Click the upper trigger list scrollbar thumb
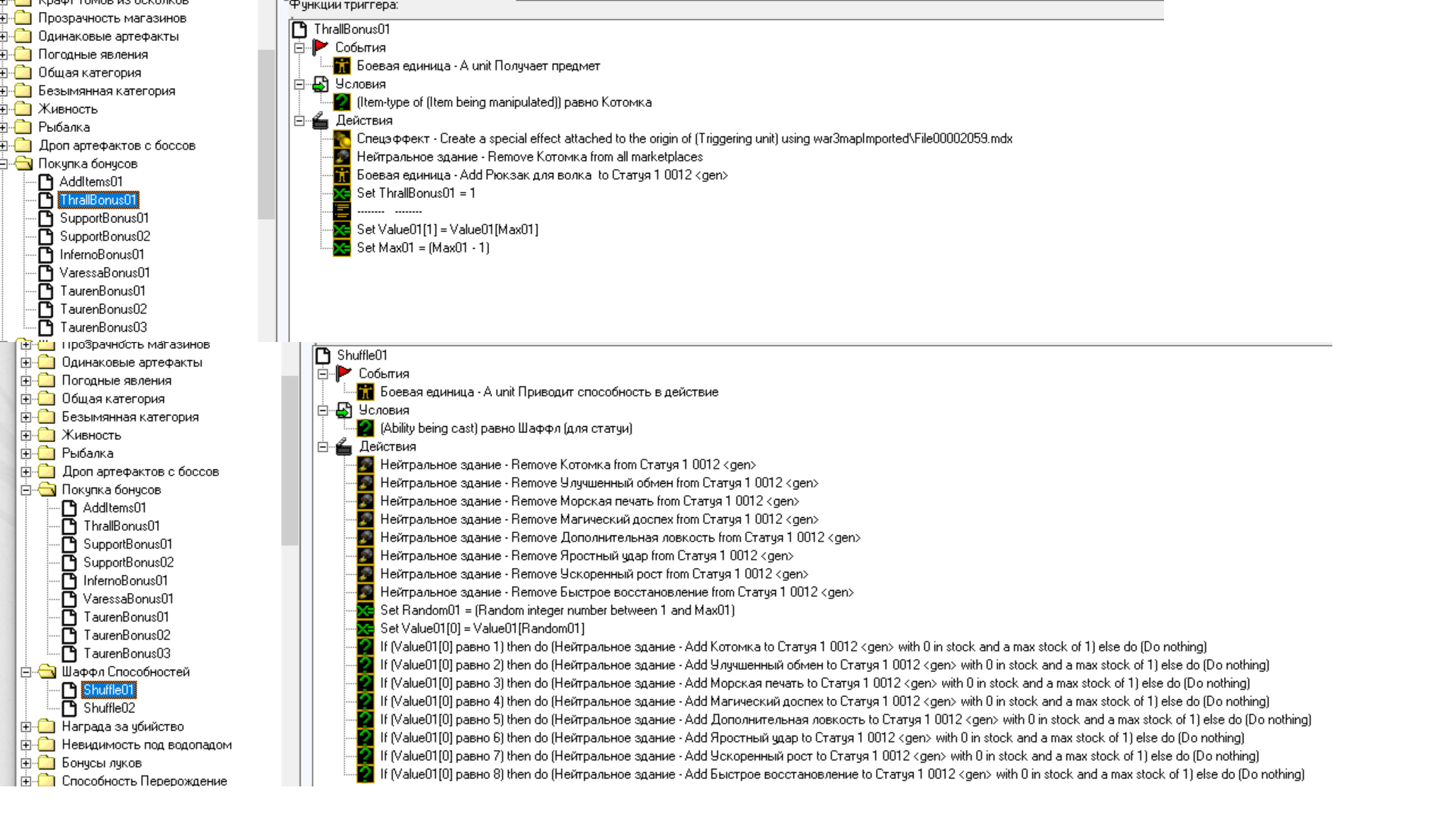The image size is (1456, 819). click(x=266, y=135)
